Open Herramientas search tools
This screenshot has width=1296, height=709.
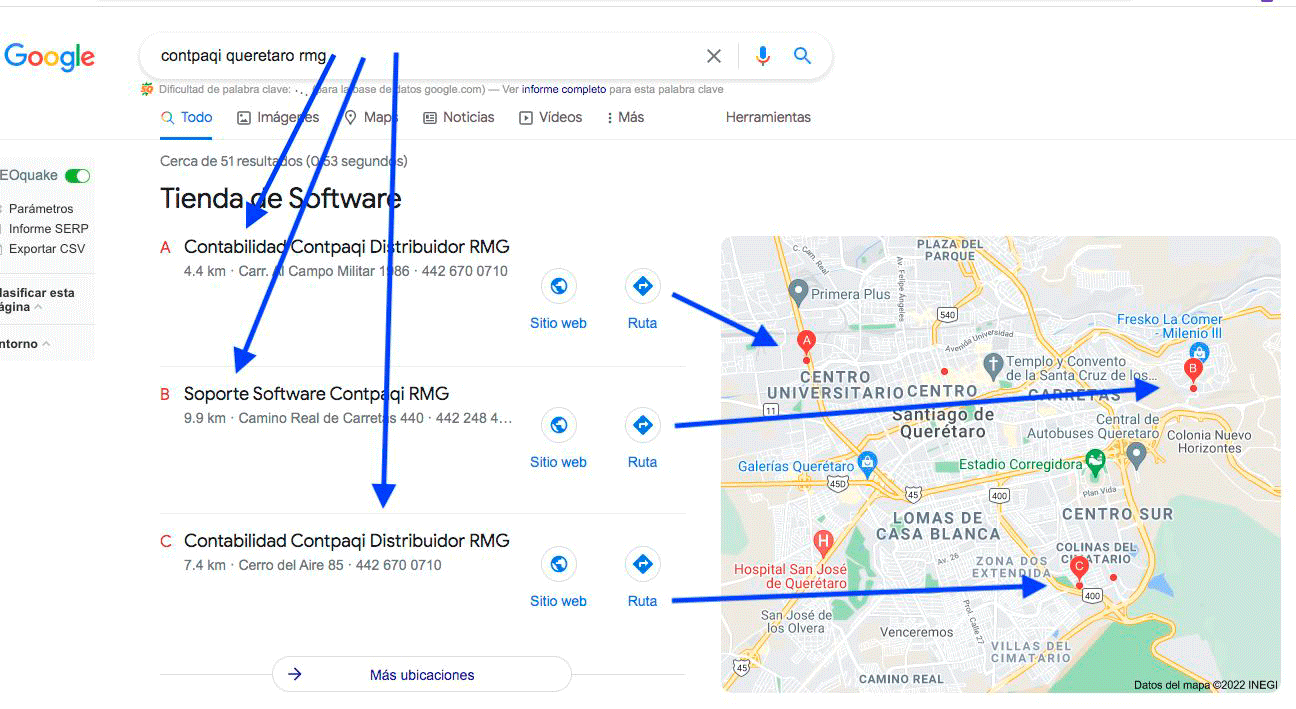(768, 117)
